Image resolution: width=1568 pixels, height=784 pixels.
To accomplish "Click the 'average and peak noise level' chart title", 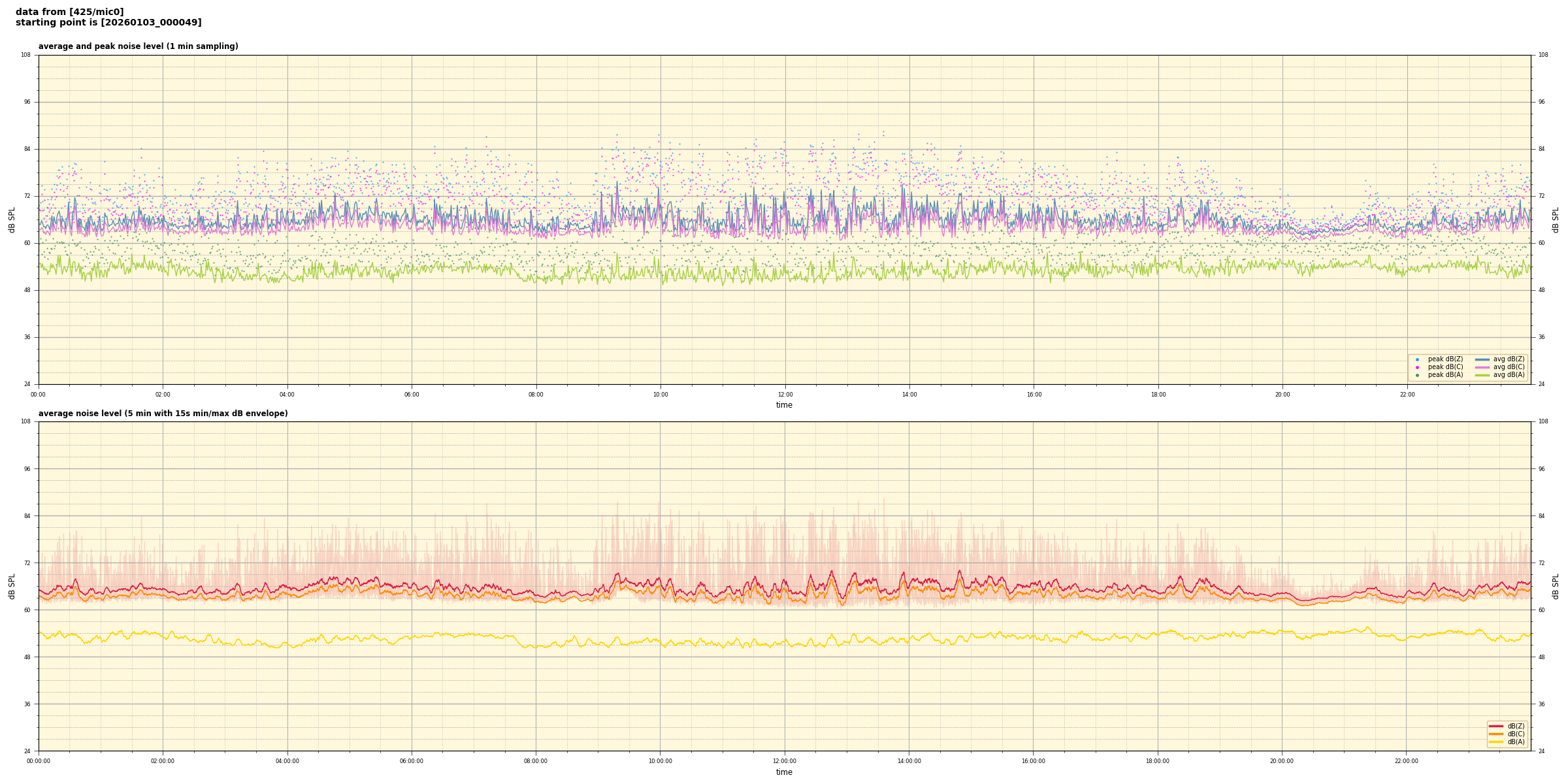I will pos(138,46).
